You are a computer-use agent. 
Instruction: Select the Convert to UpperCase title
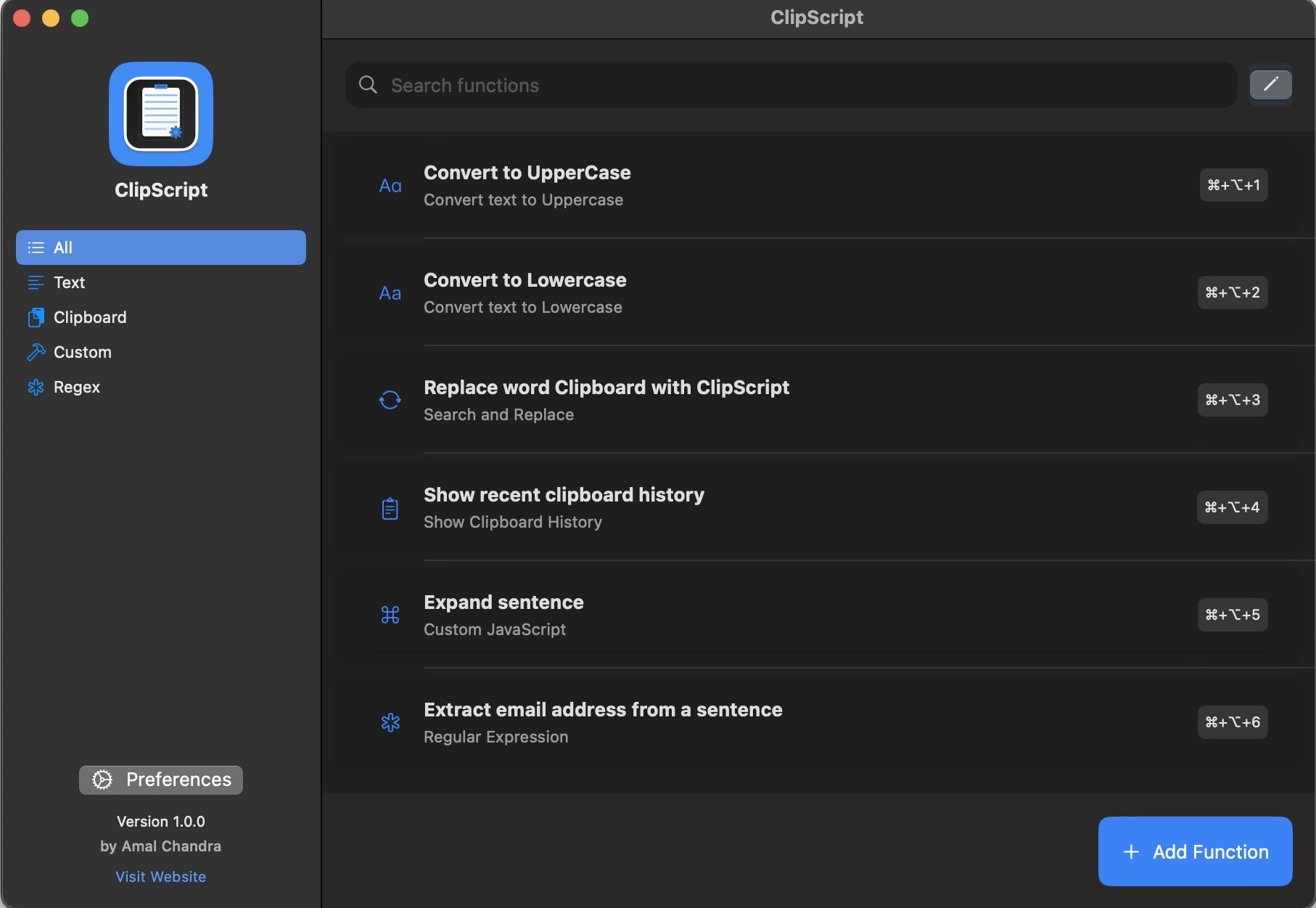point(527,173)
